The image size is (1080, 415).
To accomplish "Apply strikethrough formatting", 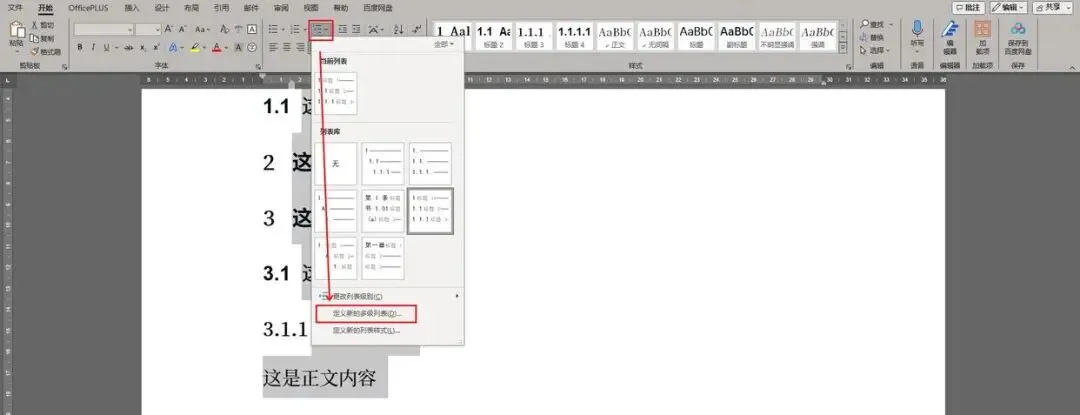I will click(129, 47).
